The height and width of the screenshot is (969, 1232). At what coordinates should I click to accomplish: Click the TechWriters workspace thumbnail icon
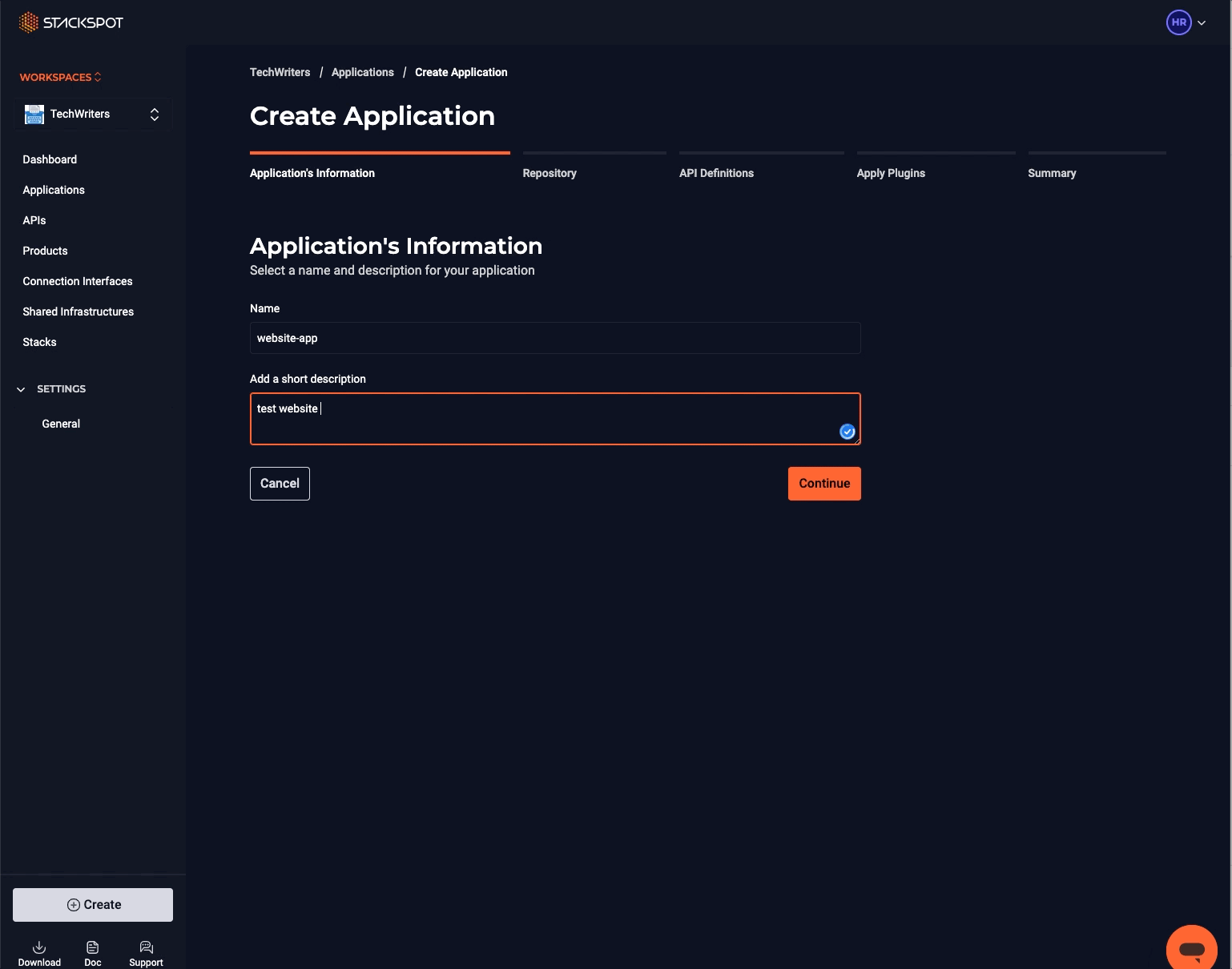click(x=34, y=115)
